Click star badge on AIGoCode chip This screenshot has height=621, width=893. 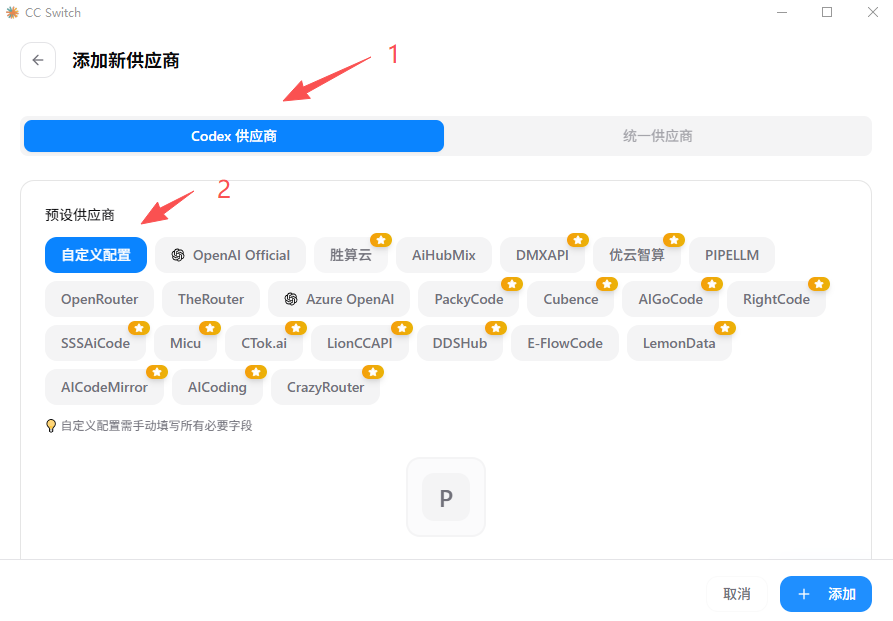pyautogui.click(x=712, y=284)
